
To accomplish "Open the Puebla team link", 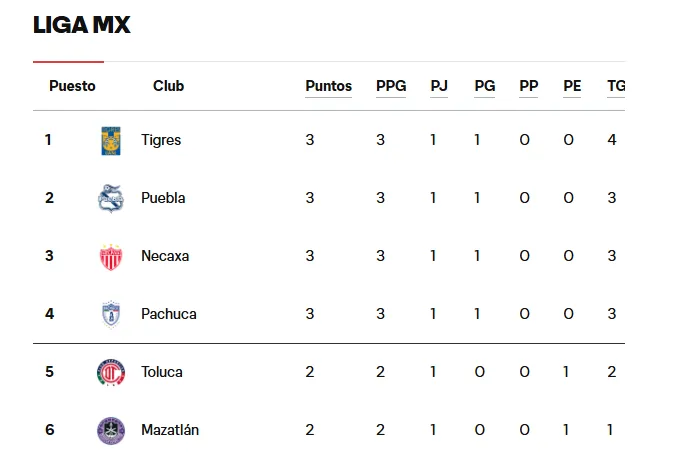I will pyautogui.click(x=163, y=198).
